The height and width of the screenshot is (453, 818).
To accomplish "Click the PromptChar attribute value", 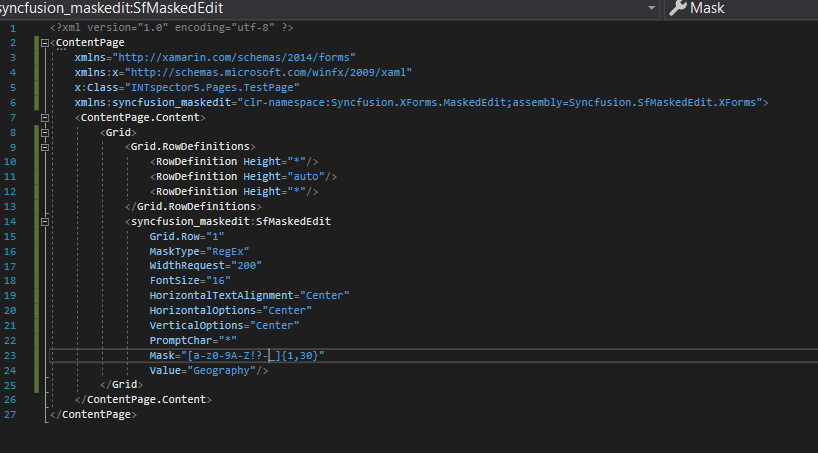I will click(x=228, y=341).
